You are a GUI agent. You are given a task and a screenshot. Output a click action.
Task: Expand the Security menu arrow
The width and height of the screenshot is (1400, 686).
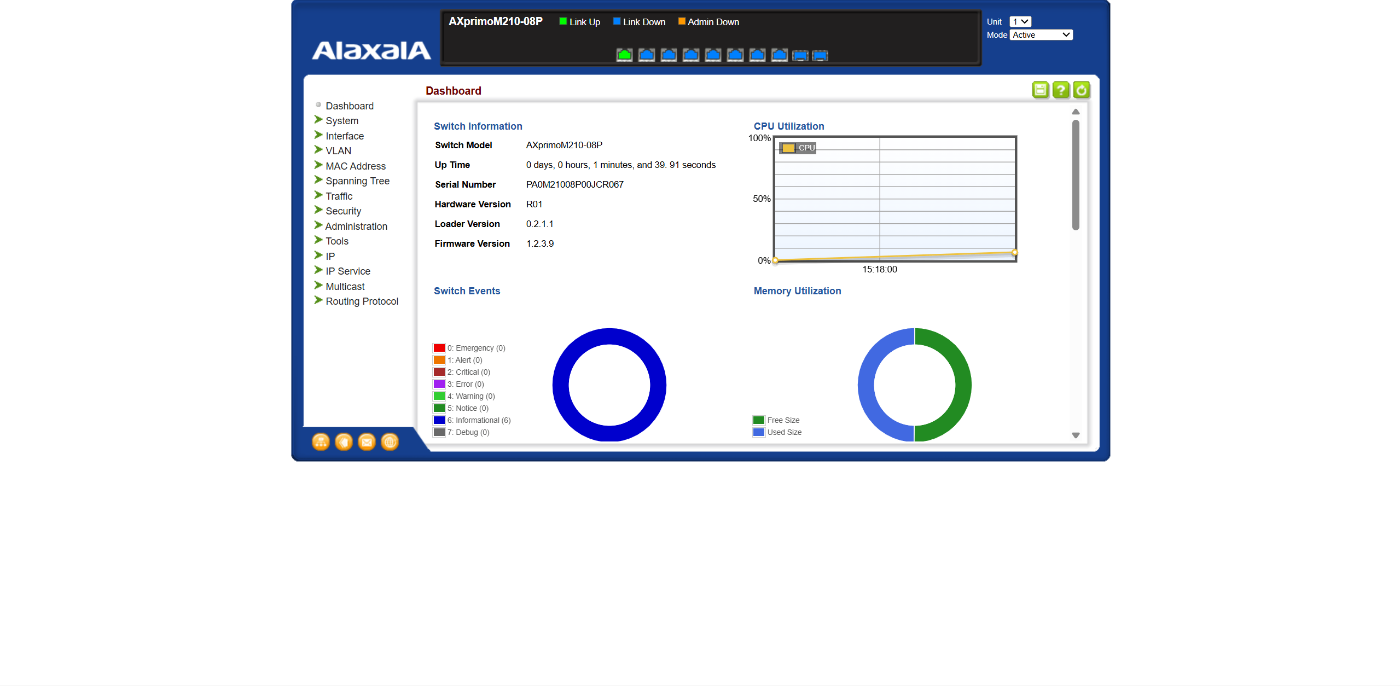(x=318, y=210)
